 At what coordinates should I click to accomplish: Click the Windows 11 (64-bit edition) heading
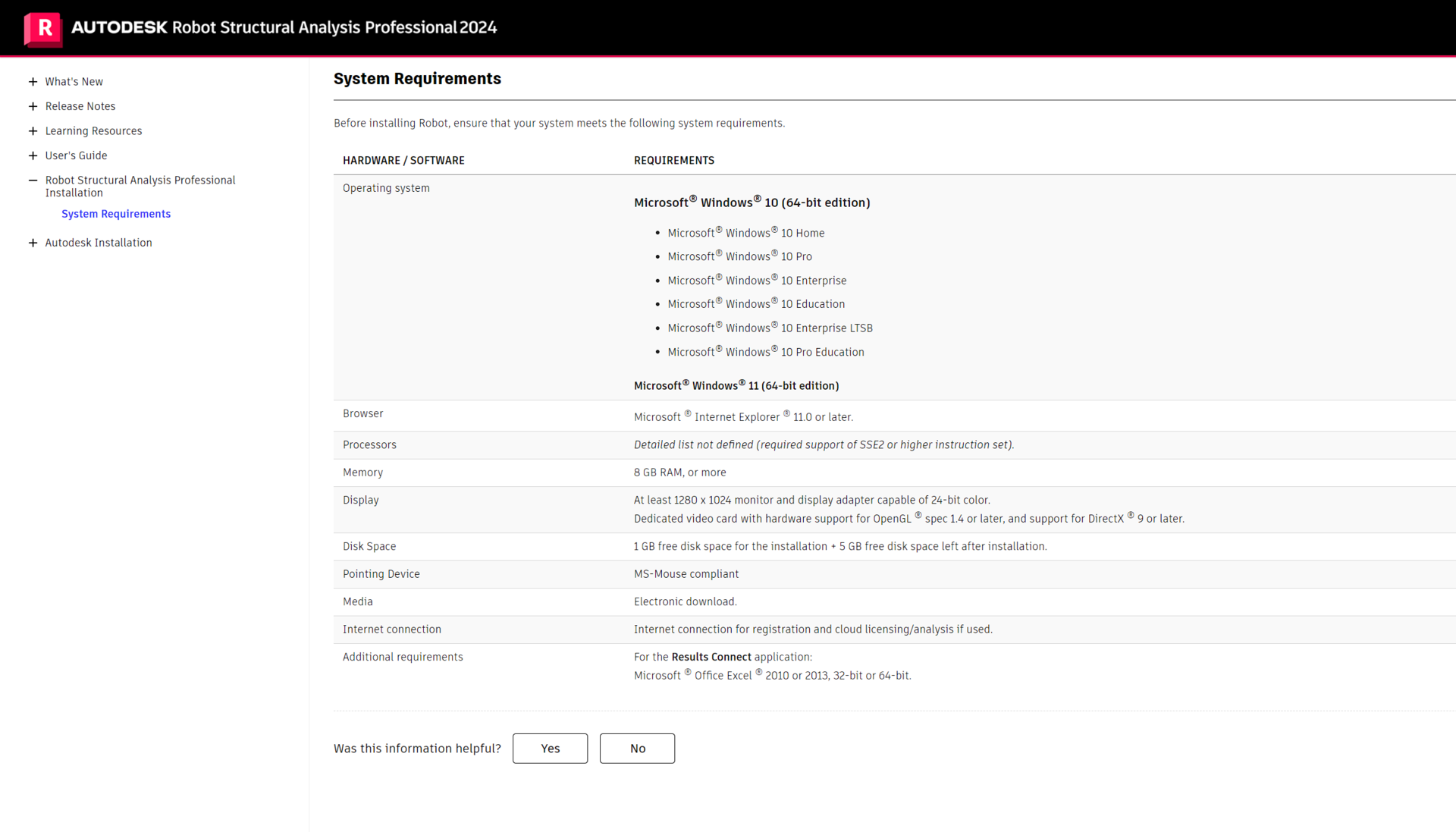click(736, 385)
